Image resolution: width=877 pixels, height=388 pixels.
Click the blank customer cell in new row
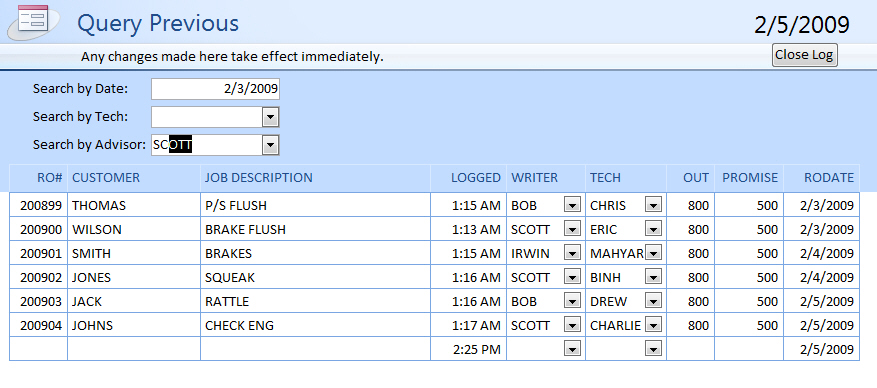coord(134,349)
